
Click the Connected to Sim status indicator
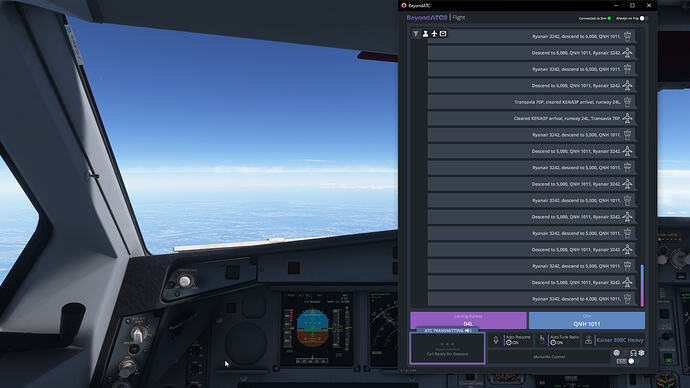coord(595,18)
